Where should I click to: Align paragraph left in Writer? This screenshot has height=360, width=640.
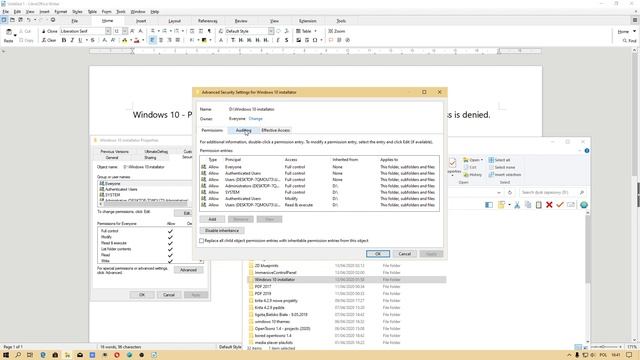point(152,40)
